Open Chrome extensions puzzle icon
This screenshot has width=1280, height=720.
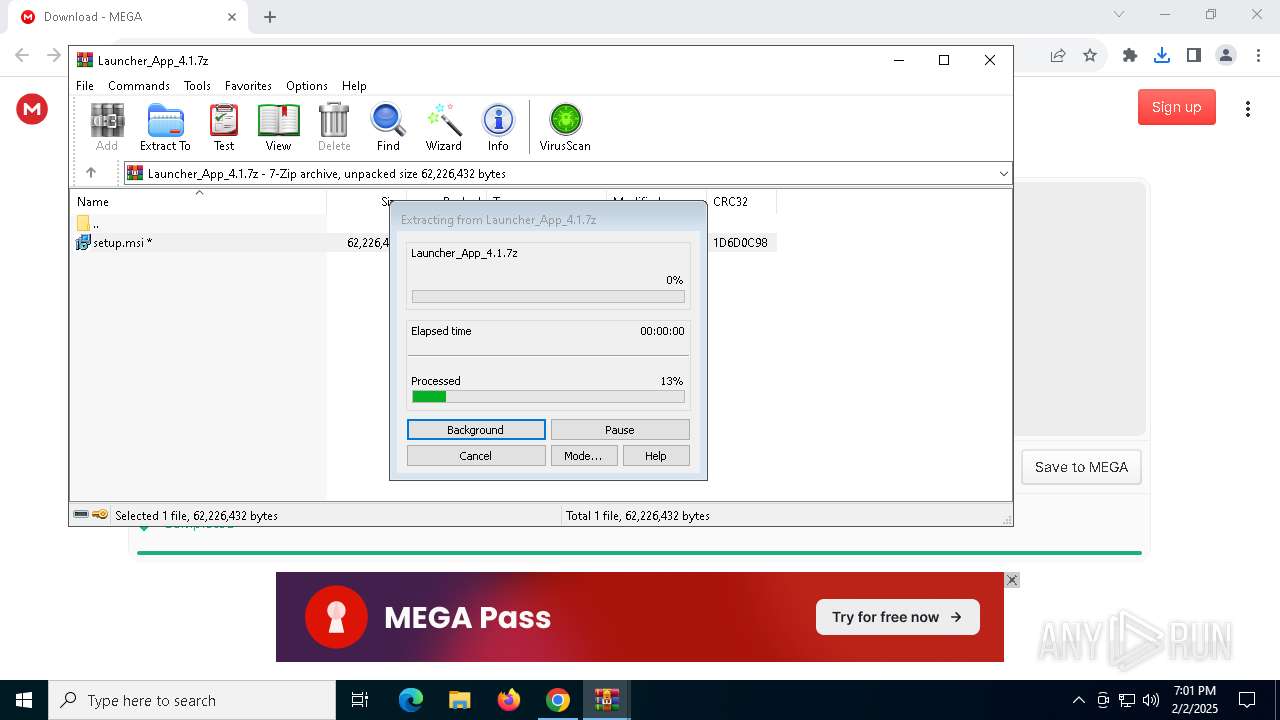point(1130,56)
